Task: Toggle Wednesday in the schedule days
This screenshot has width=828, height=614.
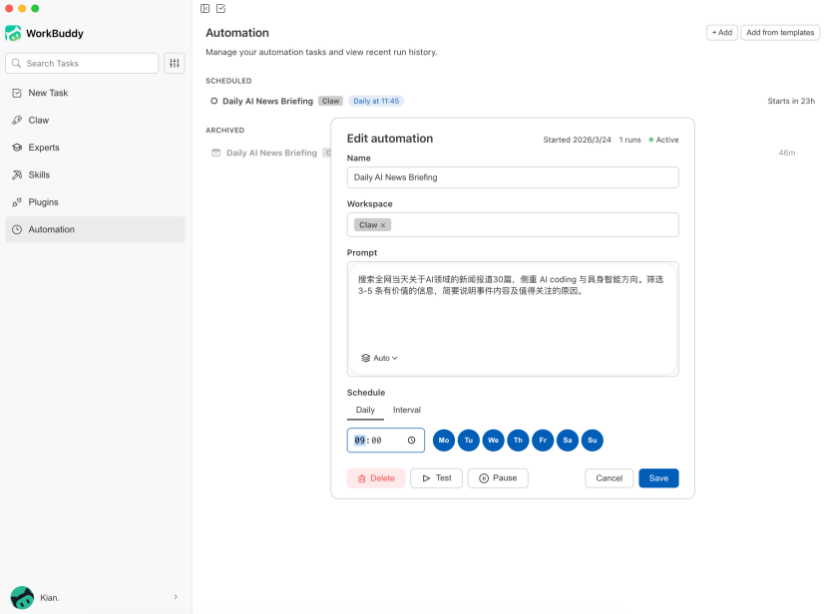Action: (493, 440)
